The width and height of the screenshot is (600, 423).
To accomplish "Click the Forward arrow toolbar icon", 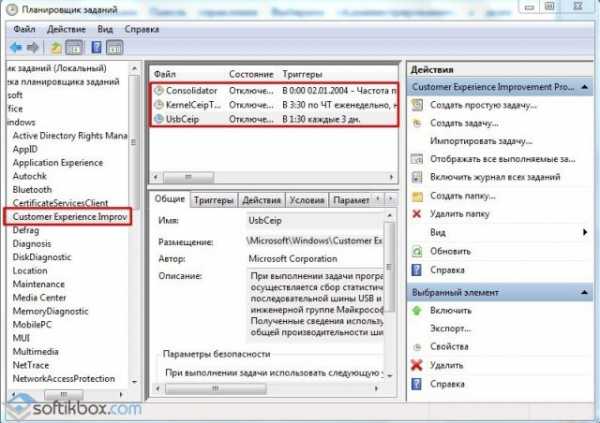I will coord(33,47).
